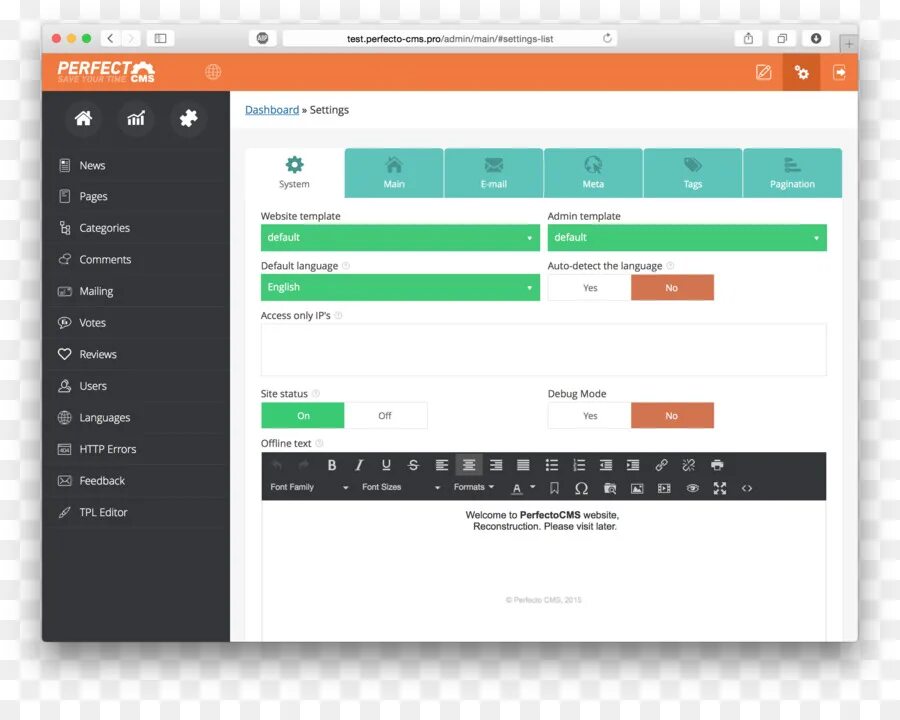Switch to the Pagination settings tab
900x720 pixels.
(x=792, y=173)
